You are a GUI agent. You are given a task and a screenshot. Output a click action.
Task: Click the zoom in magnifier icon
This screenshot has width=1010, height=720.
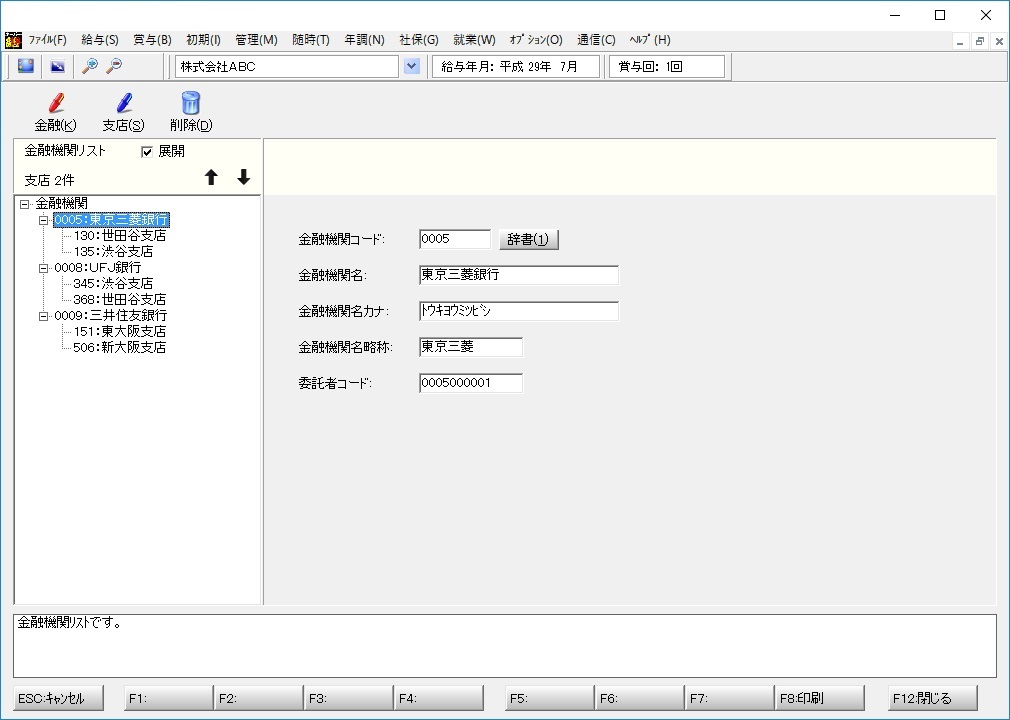click(90, 66)
